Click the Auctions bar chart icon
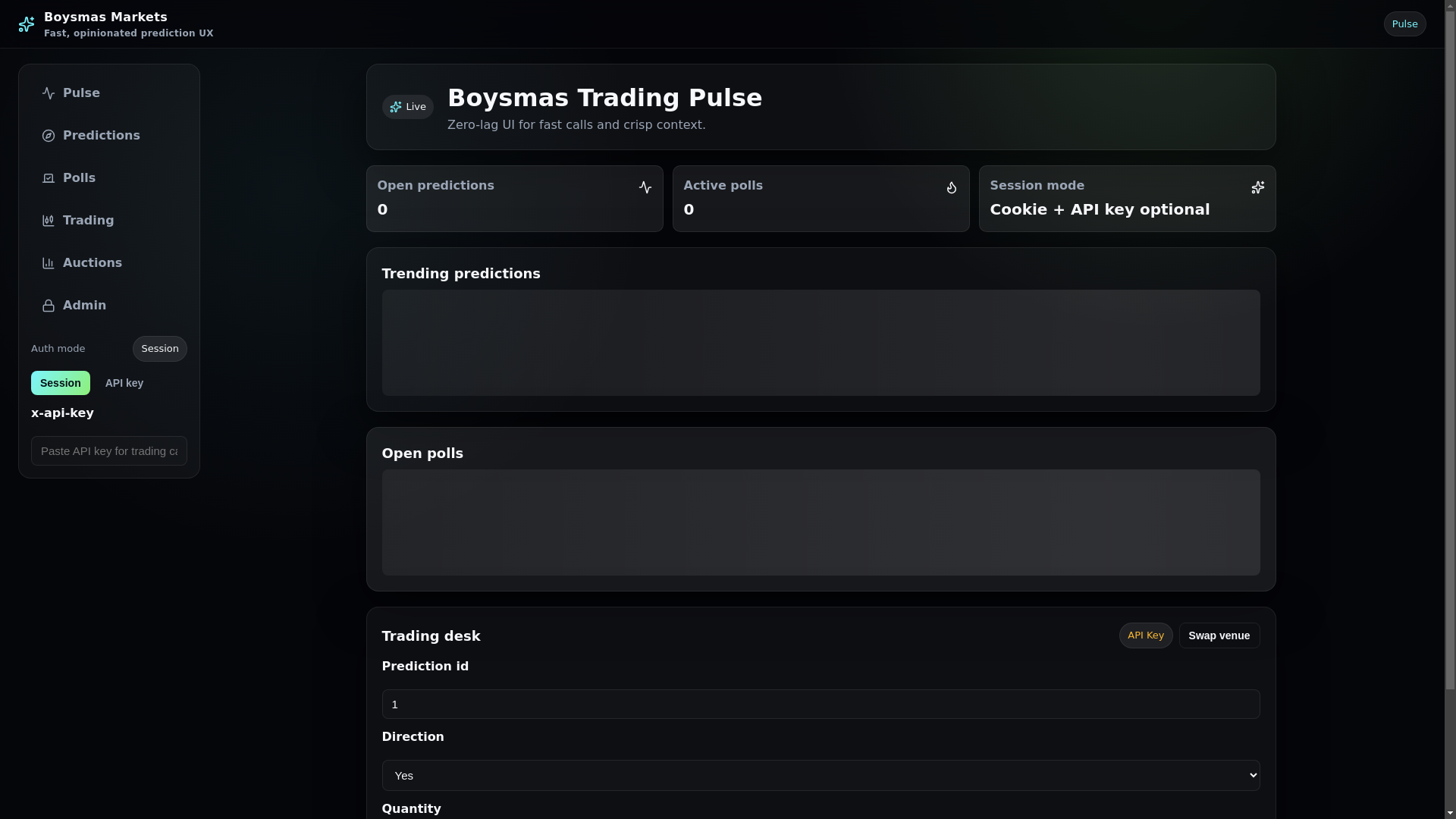The width and height of the screenshot is (1456, 819). point(49,263)
